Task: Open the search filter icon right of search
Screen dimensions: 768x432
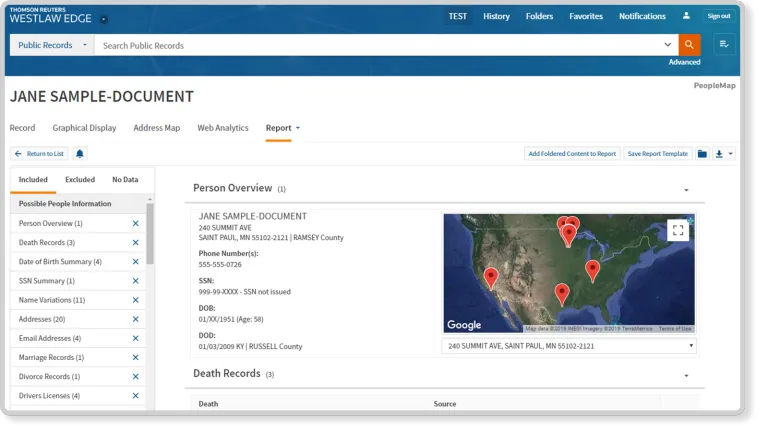Action: point(722,45)
